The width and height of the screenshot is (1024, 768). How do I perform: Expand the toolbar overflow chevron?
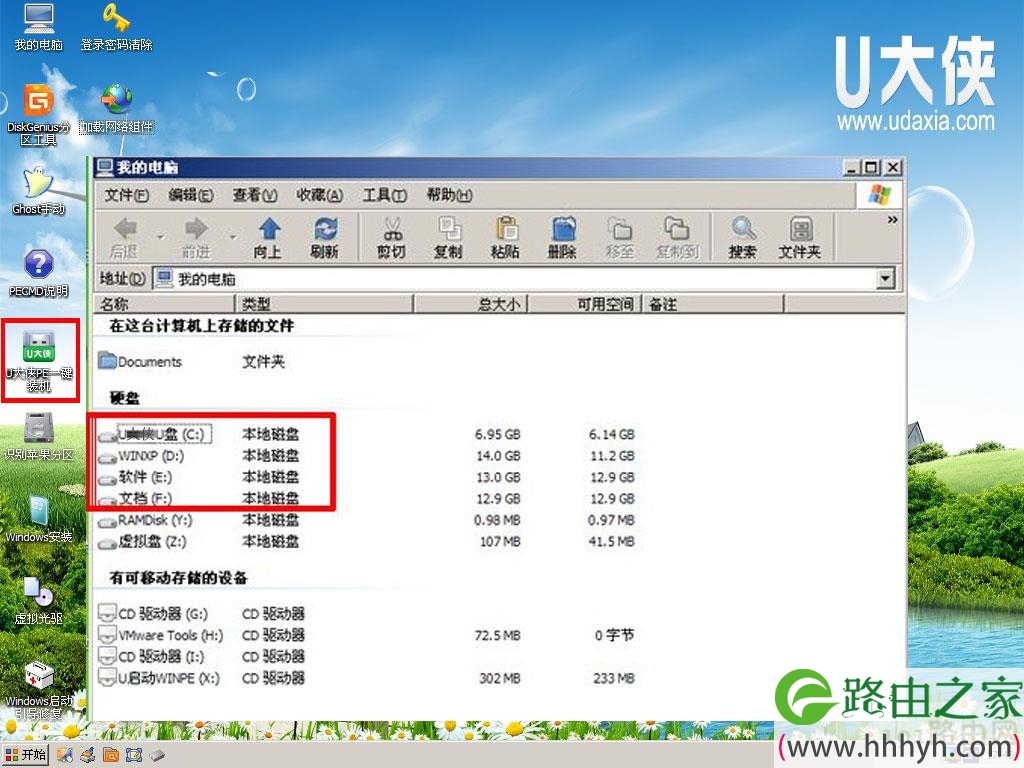point(892,220)
